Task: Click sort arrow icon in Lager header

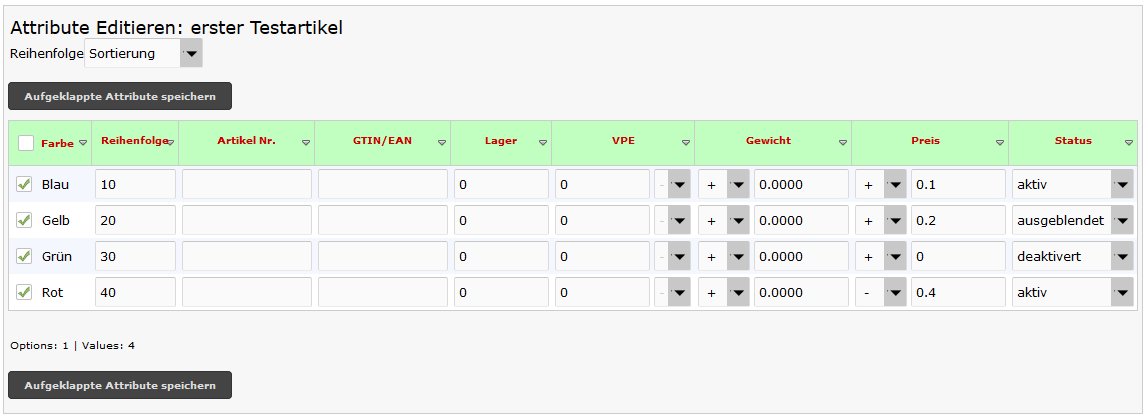Action: point(543,144)
